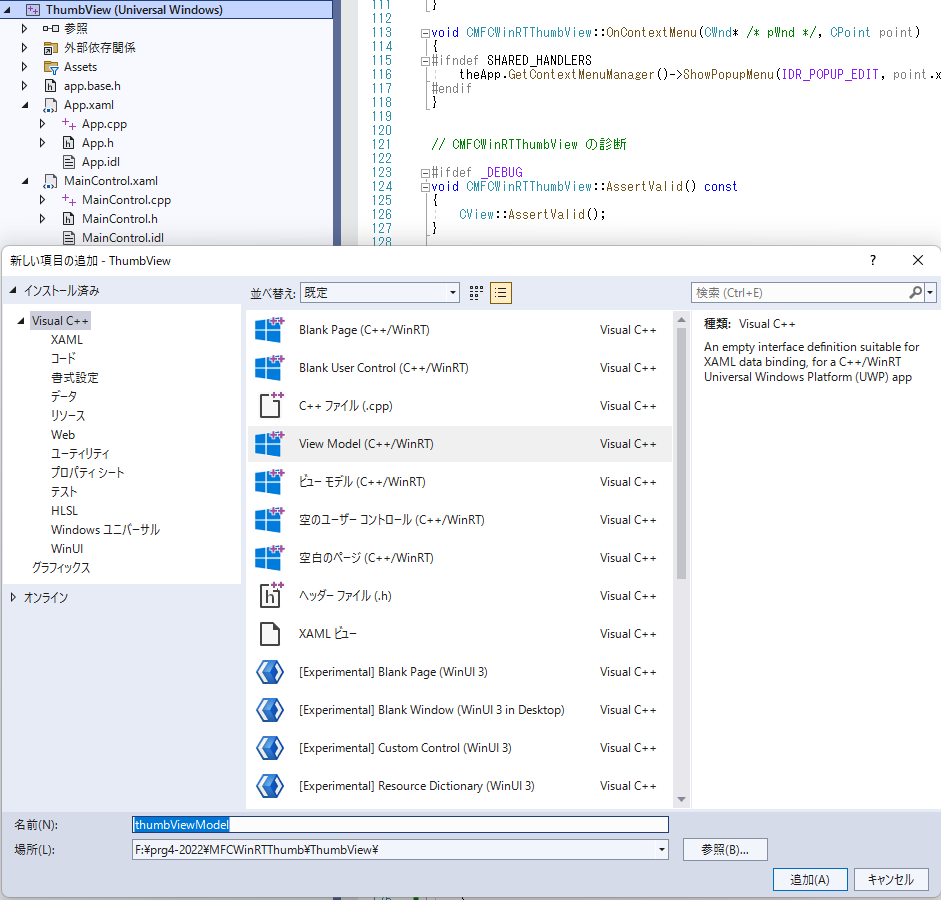
Task: Expand 外部依存関係 node in Solution Explorer
Action: (x=24, y=47)
